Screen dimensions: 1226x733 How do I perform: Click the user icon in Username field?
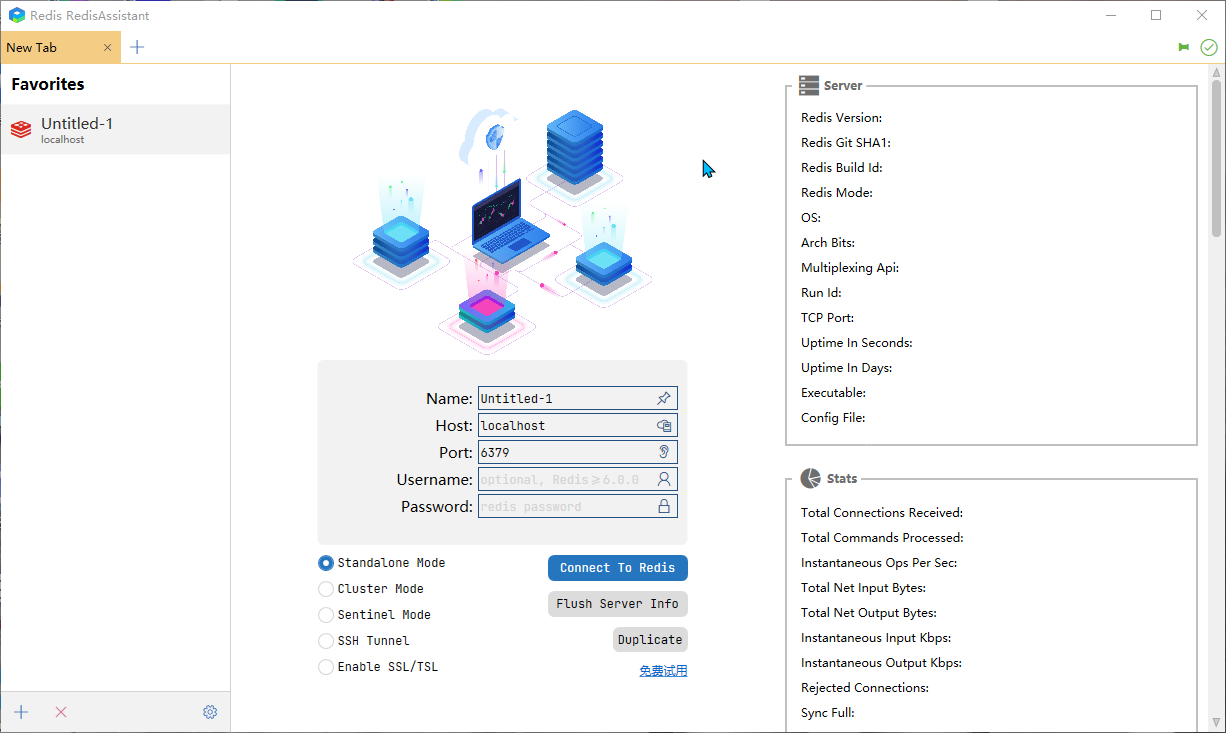click(663, 479)
